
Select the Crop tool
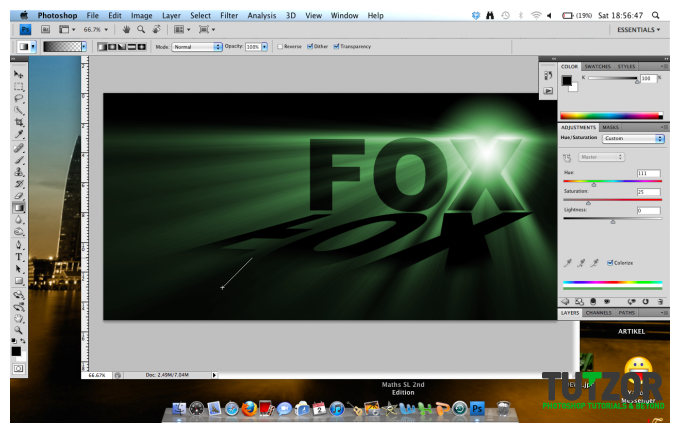pos(19,122)
